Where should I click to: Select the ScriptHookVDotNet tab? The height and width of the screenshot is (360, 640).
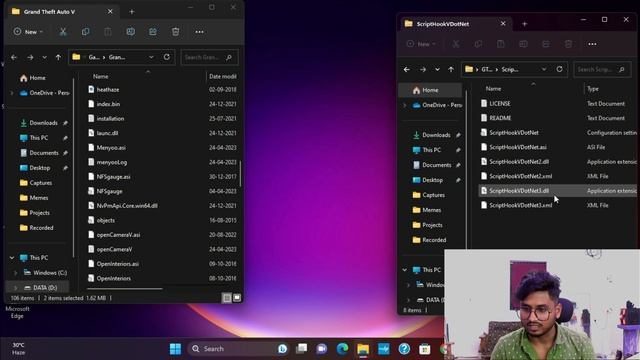454,24
